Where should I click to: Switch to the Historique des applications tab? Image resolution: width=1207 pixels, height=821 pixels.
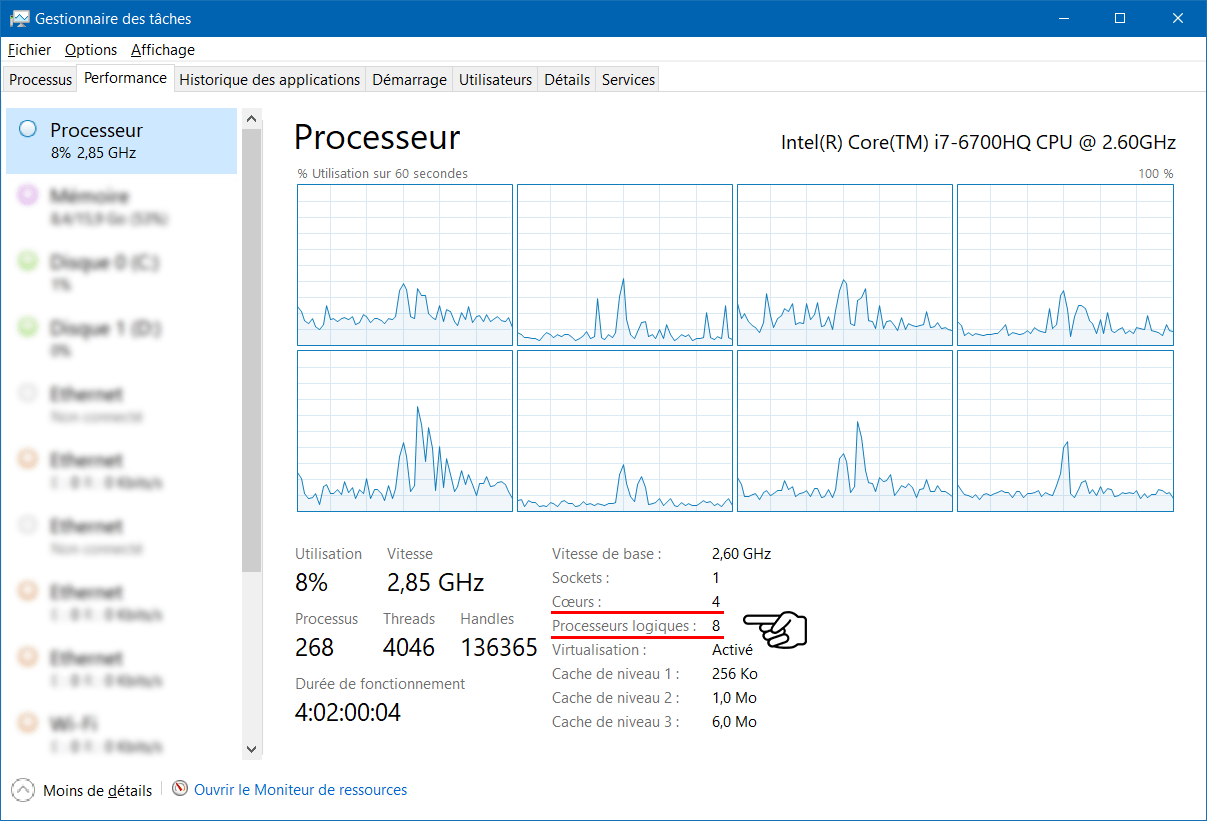point(270,80)
